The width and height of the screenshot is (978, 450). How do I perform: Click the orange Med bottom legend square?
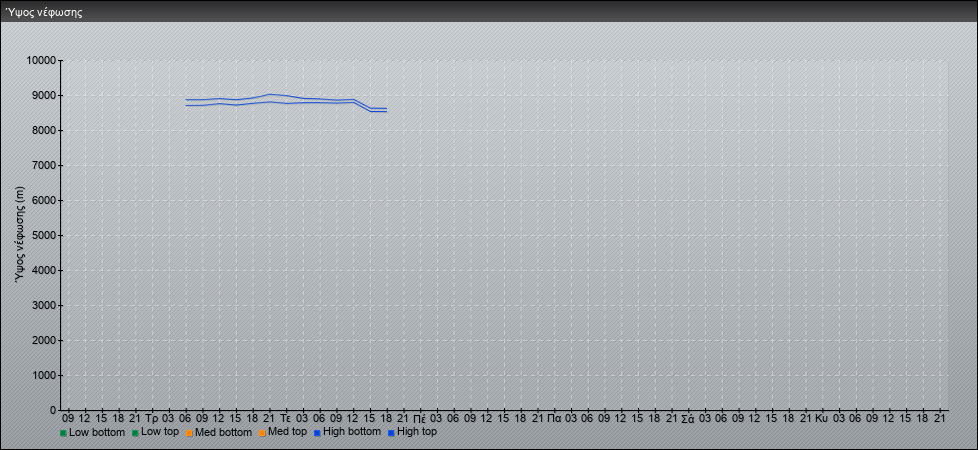[x=187, y=433]
